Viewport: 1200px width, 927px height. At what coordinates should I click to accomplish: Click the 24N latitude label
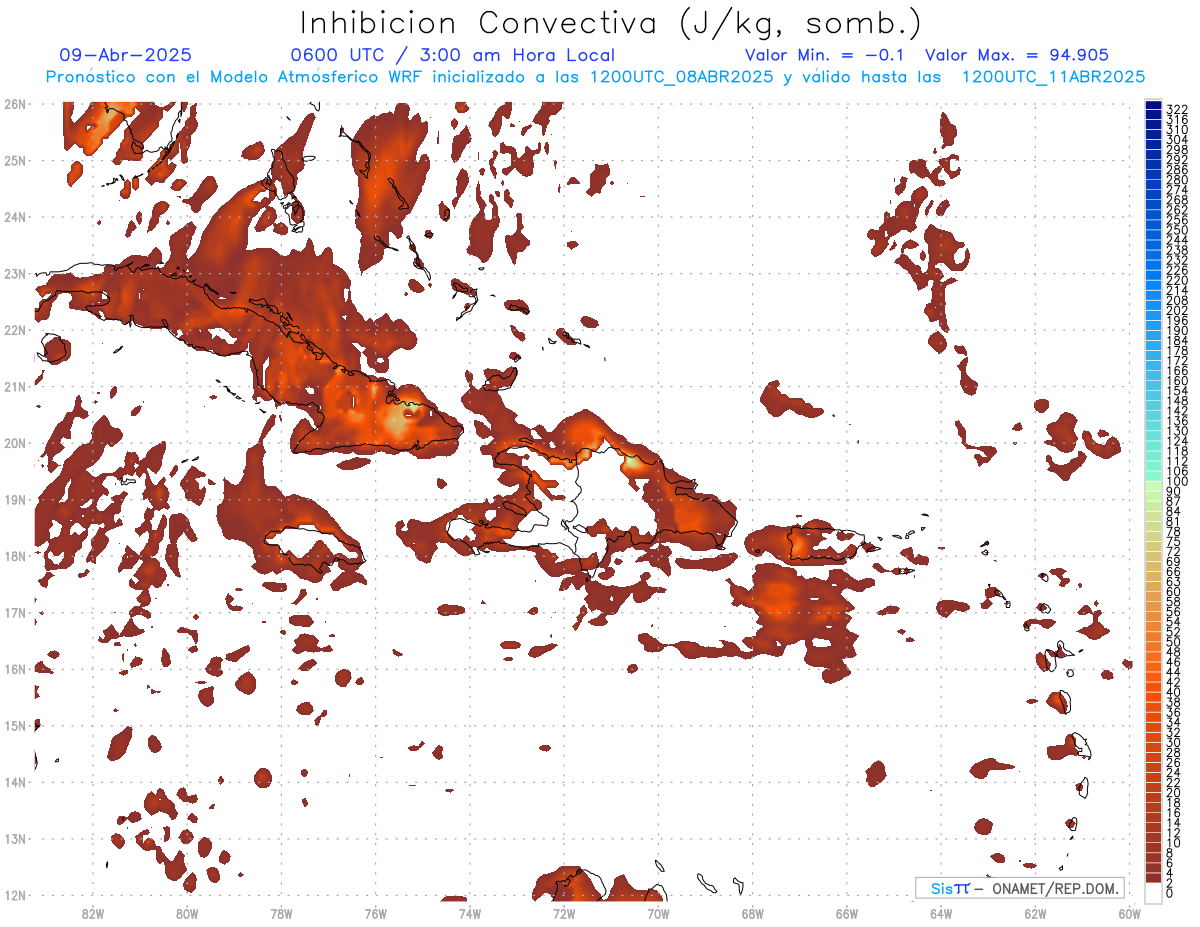[x=14, y=217]
